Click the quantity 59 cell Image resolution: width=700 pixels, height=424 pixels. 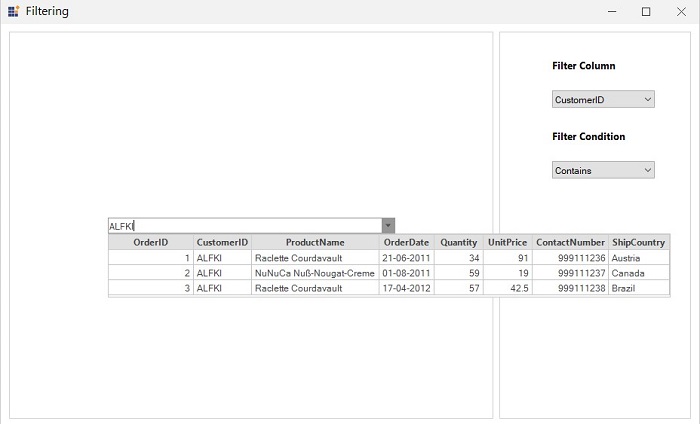coord(458,273)
